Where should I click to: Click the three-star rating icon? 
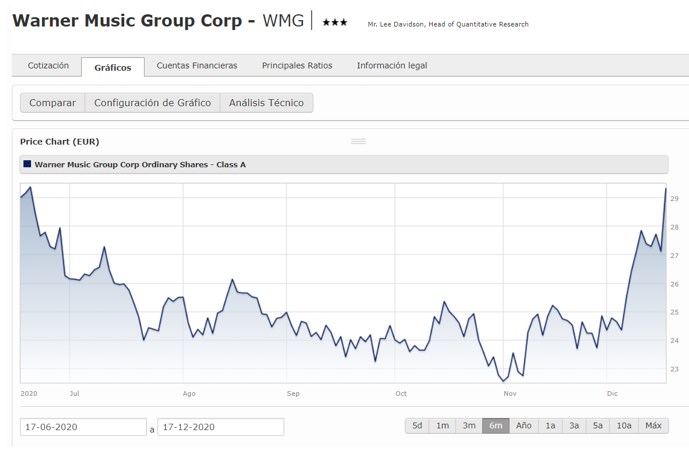tap(335, 22)
